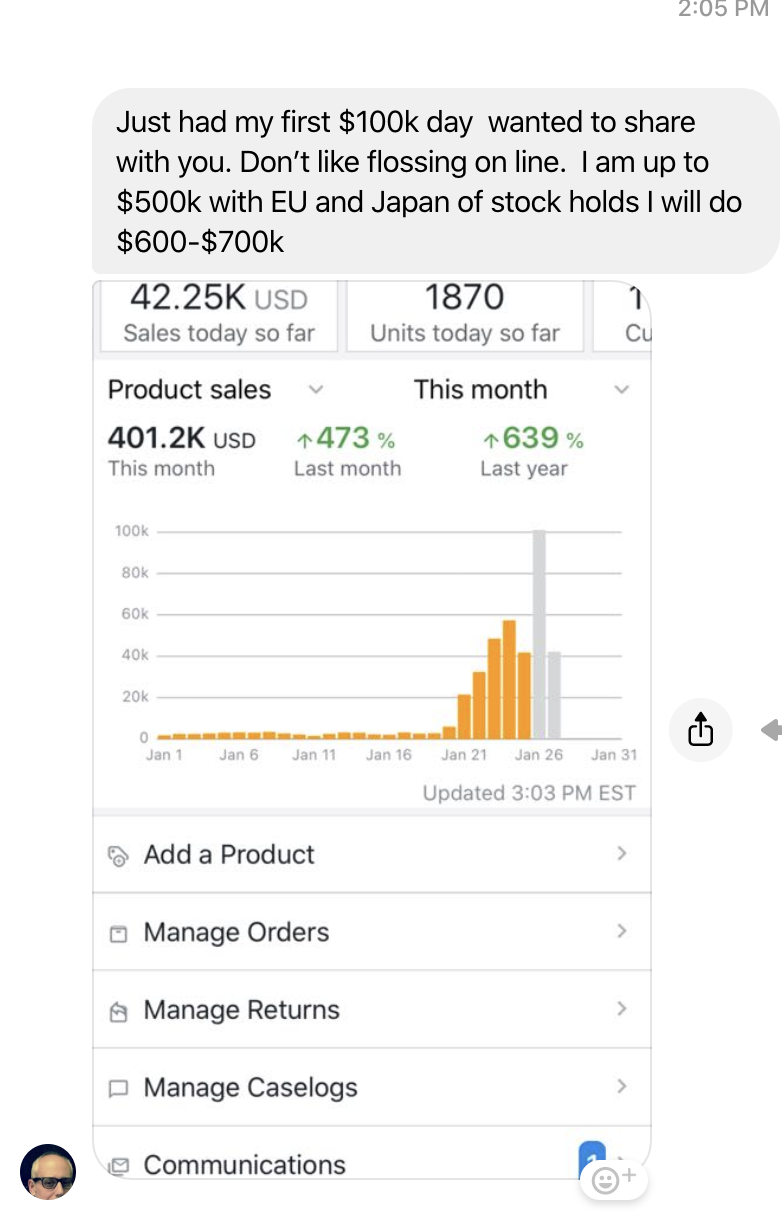Tap the message text bubble
This screenshot has height=1224, width=782.
pyautogui.click(x=435, y=181)
